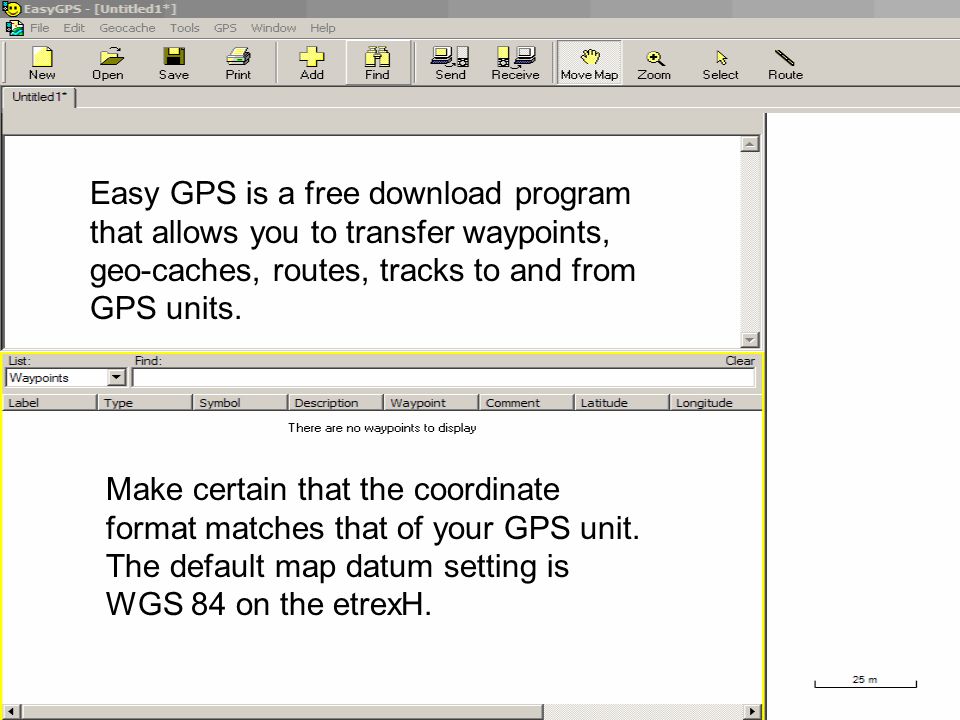Open the Window menu

(x=274, y=28)
